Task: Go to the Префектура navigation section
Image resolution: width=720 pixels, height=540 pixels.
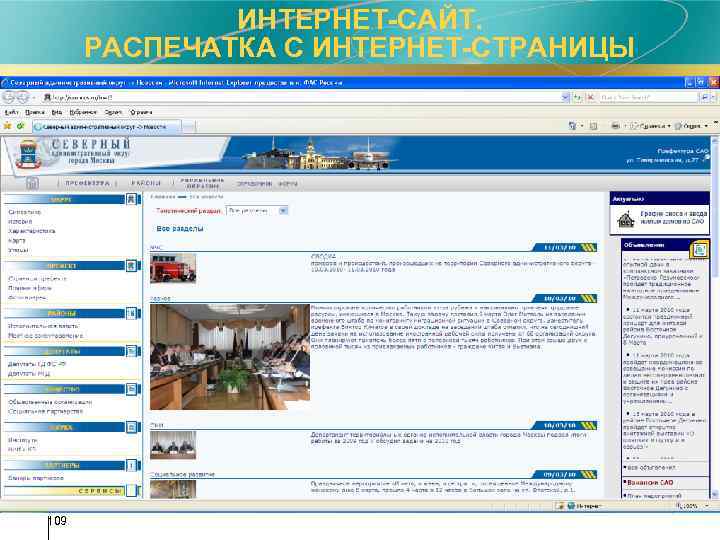Action: [x=87, y=183]
